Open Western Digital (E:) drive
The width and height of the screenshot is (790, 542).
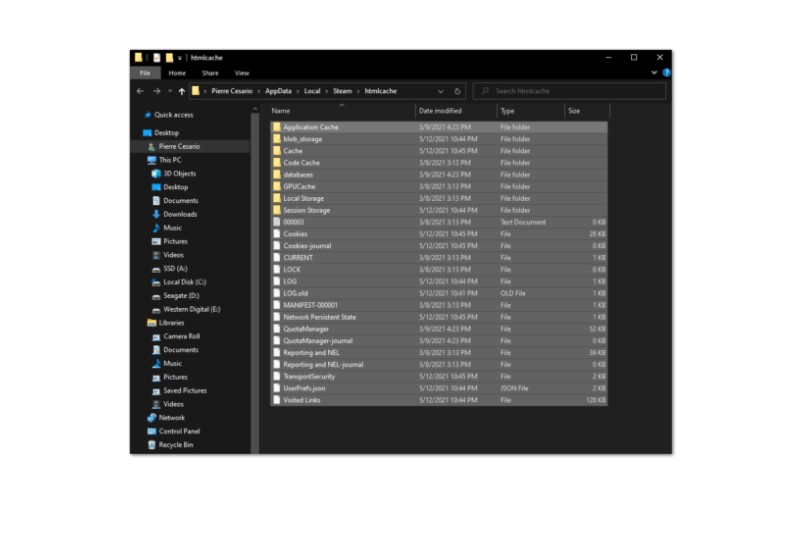coord(191,310)
